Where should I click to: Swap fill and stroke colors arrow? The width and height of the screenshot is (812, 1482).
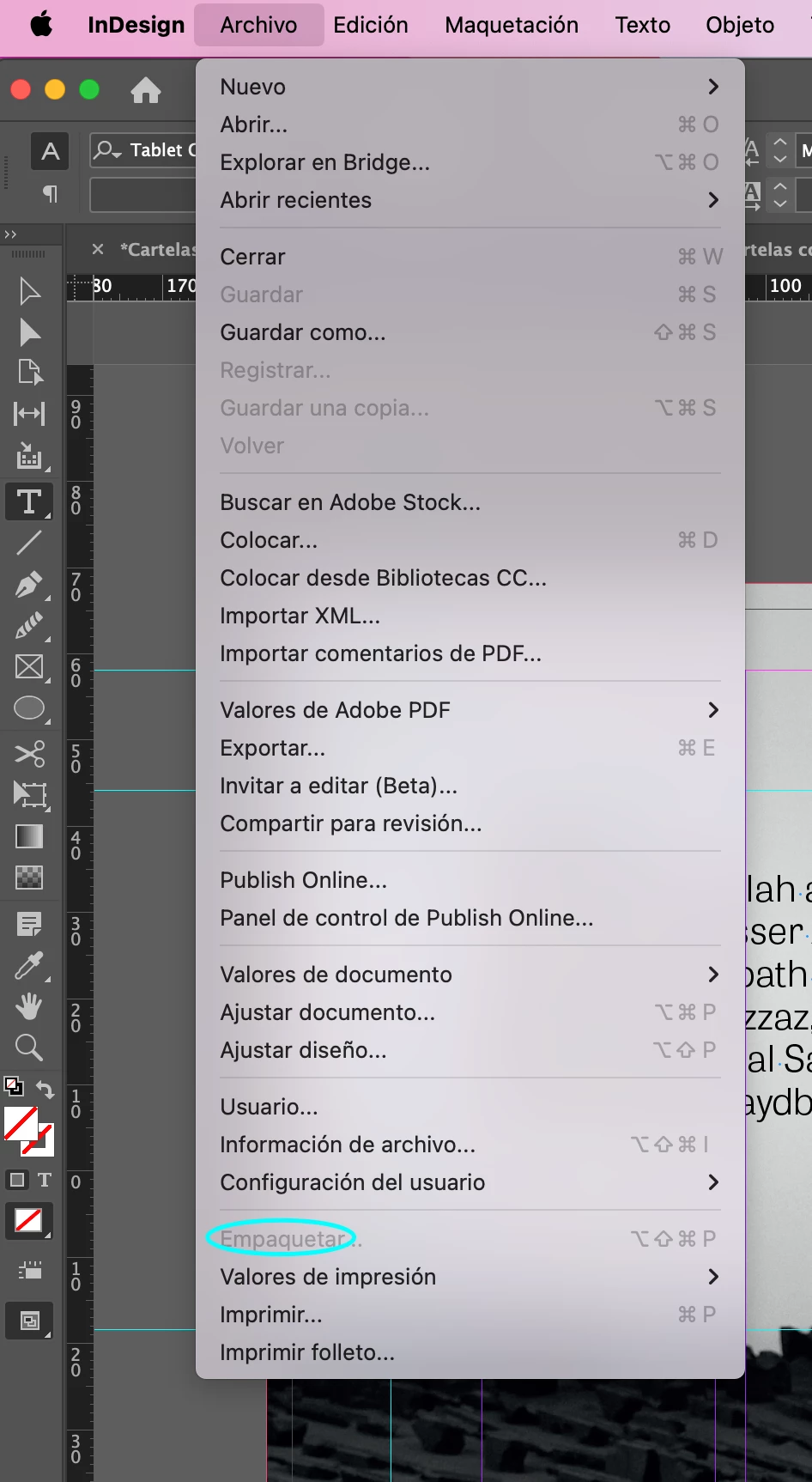click(x=45, y=1090)
